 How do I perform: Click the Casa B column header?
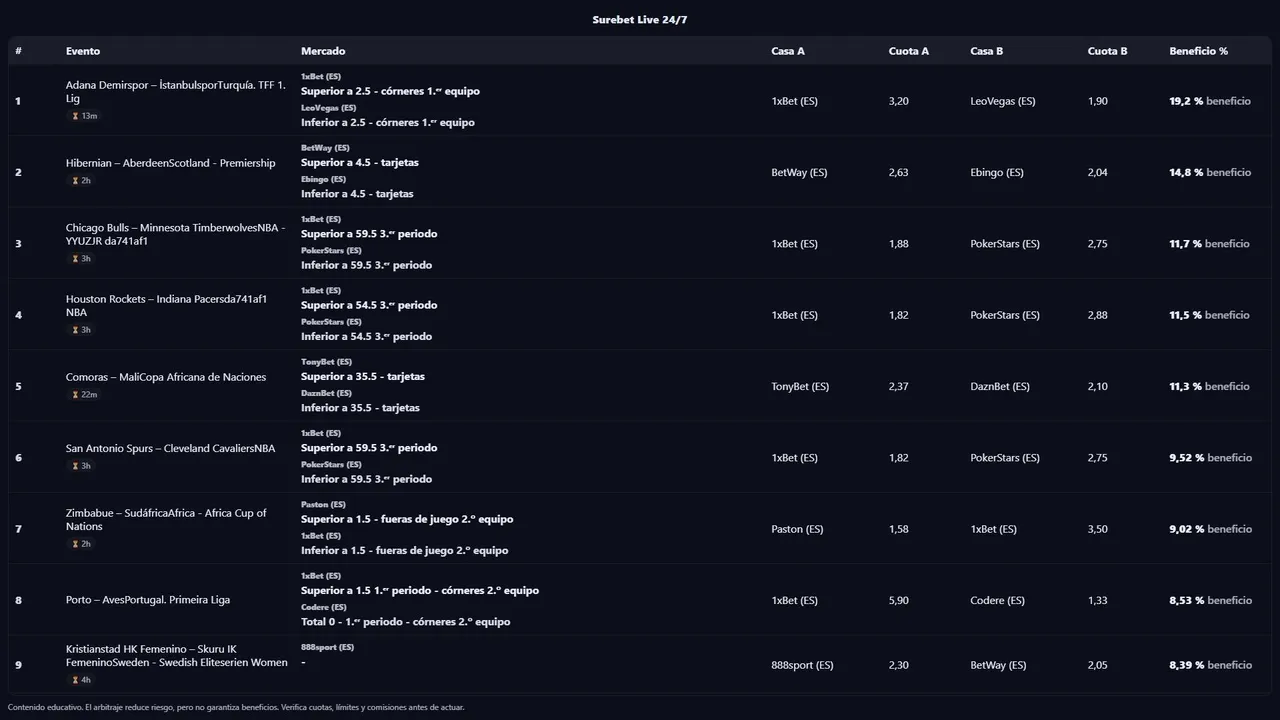pyautogui.click(x=986, y=51)
